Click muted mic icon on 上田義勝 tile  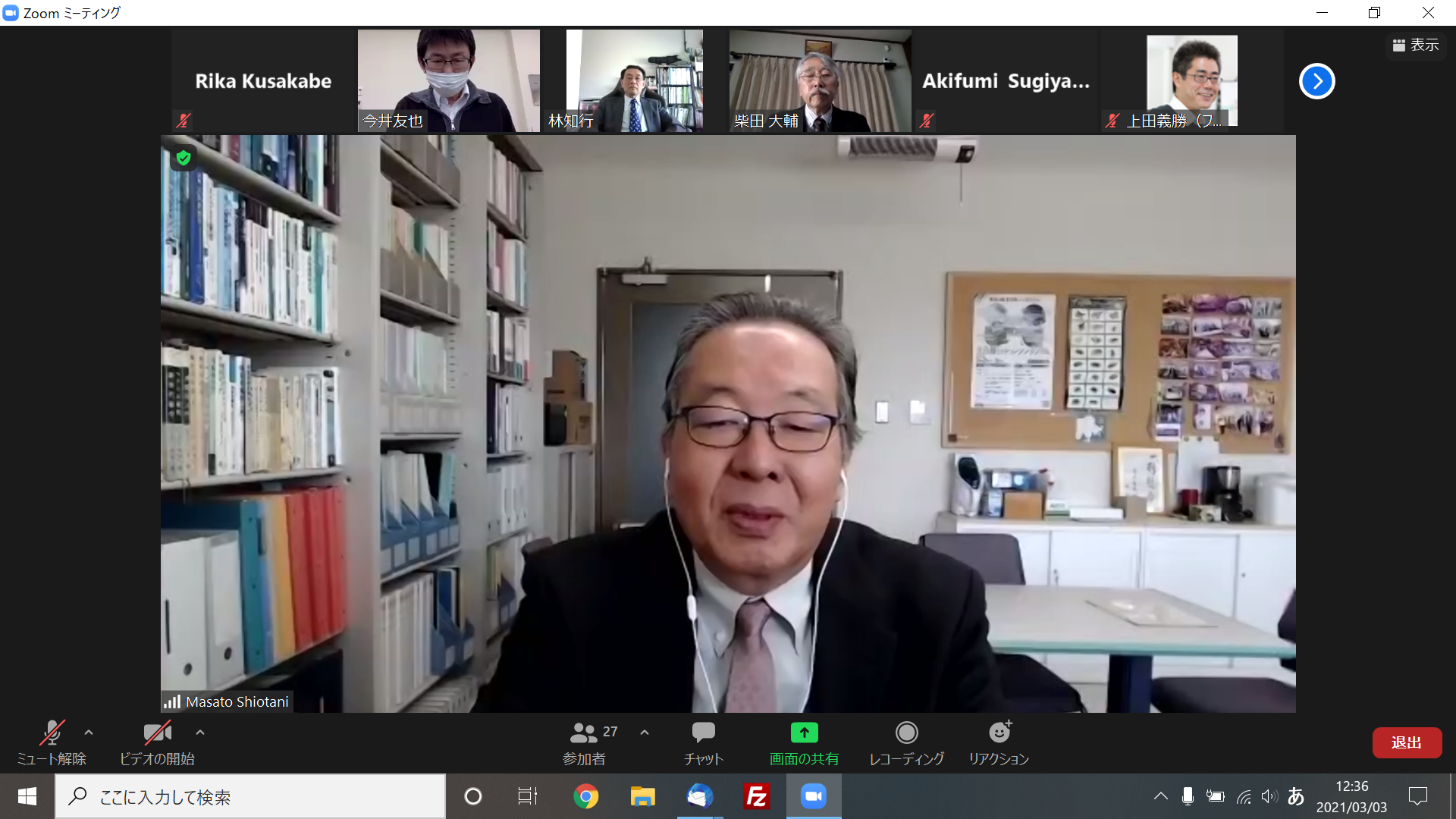click(x=1112, y=120)
